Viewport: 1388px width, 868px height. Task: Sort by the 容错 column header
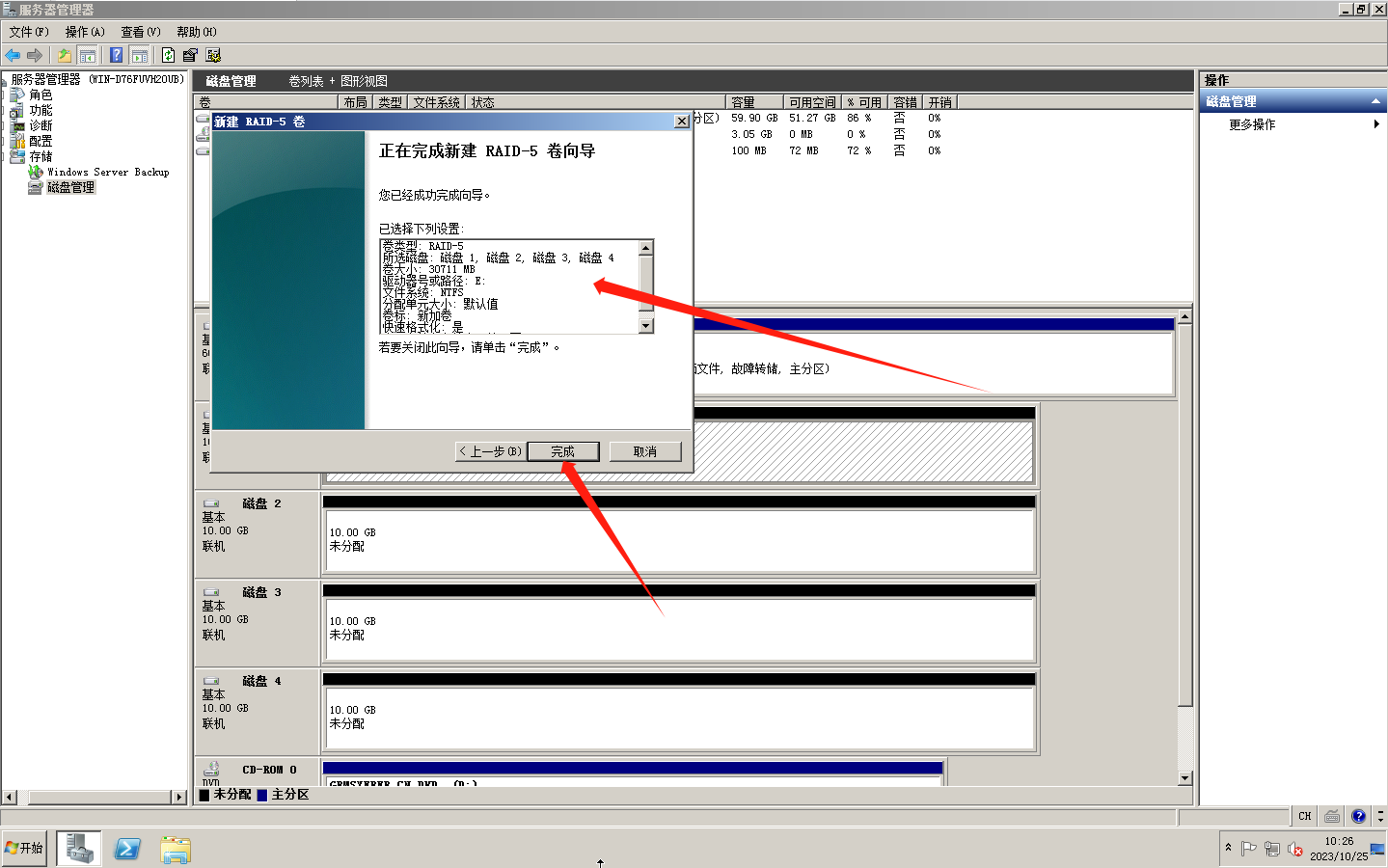[906, 101]
